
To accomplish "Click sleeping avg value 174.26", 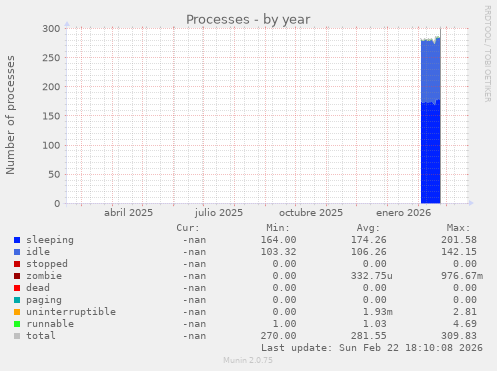I will [x=369, y=240].
